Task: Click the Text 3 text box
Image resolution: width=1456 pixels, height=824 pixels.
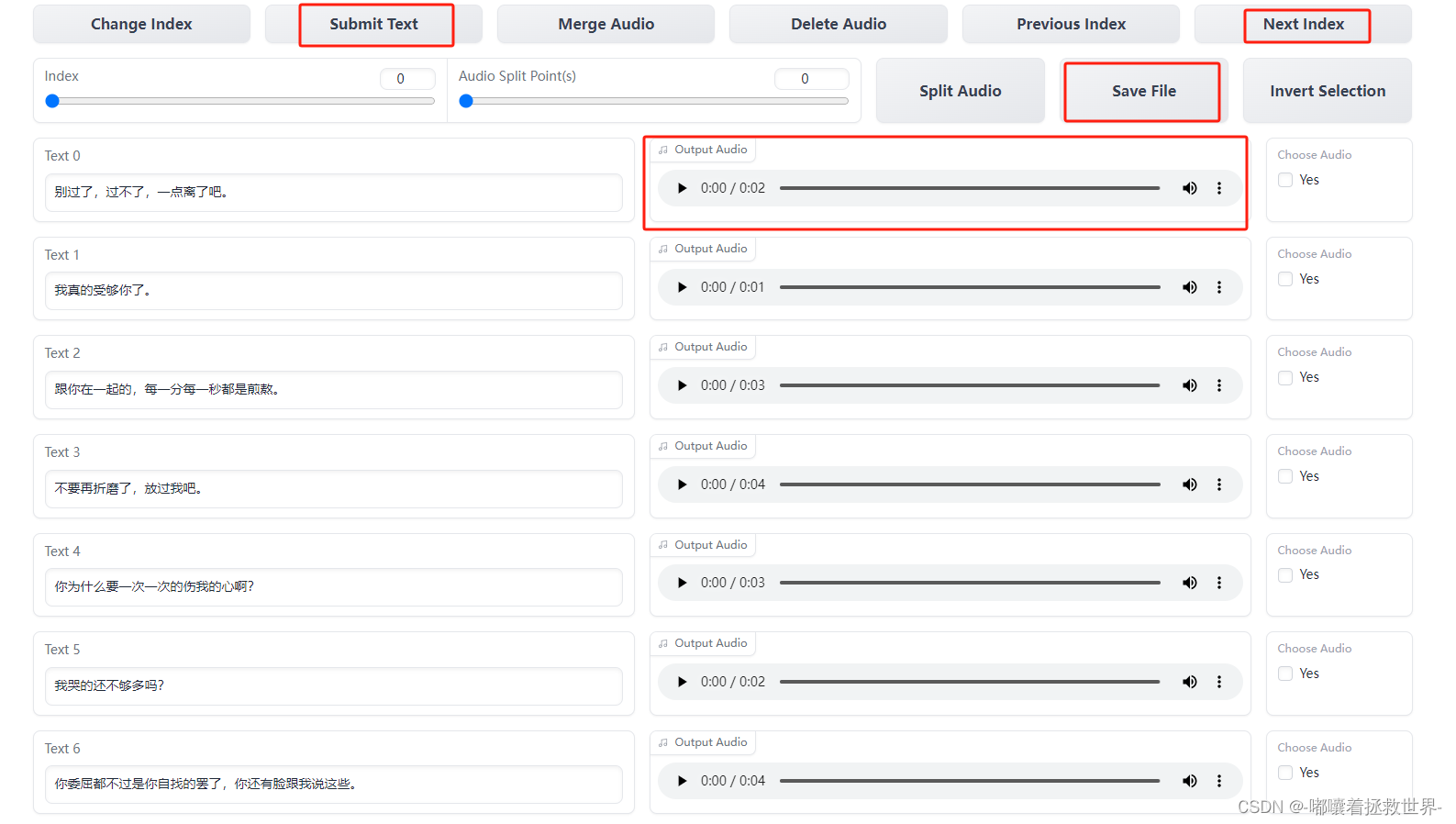Action: pos(334,489)
